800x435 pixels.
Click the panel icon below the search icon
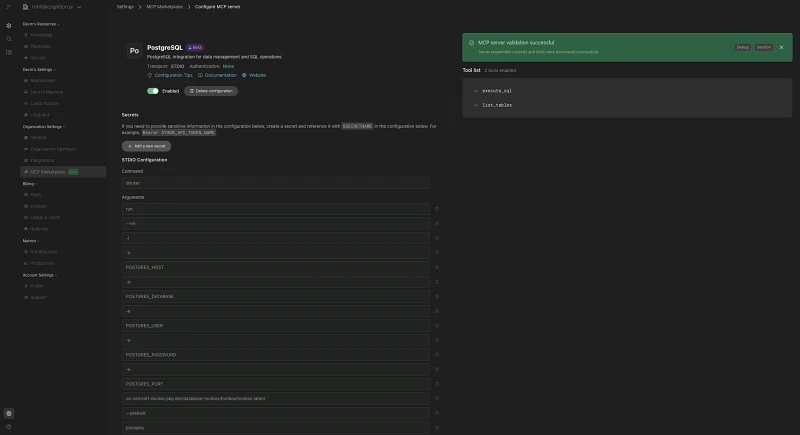click(x=9, y=52)
